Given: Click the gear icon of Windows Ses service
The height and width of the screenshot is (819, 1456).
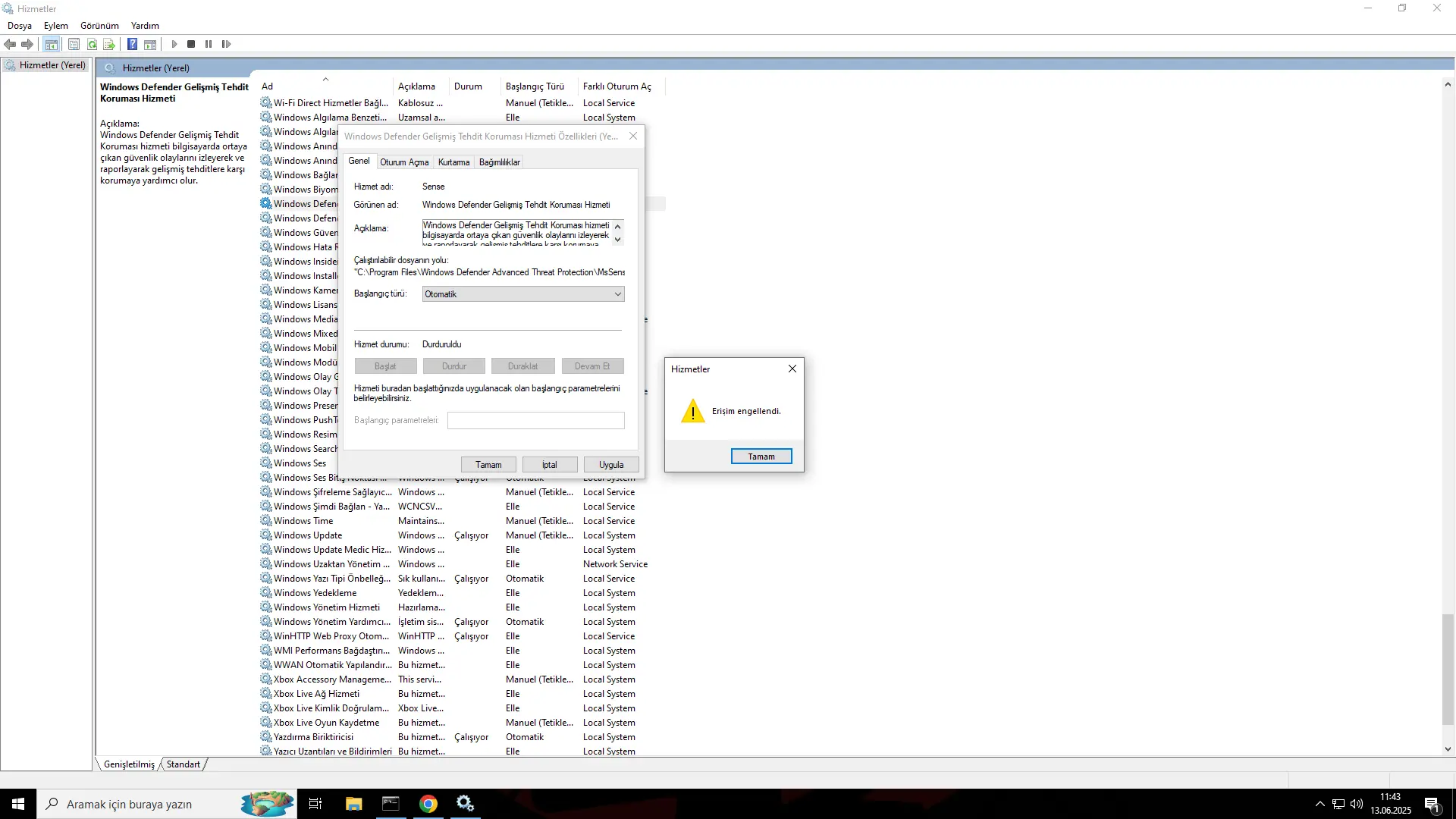Looking at the screenshot, I should tap(265, 463).
